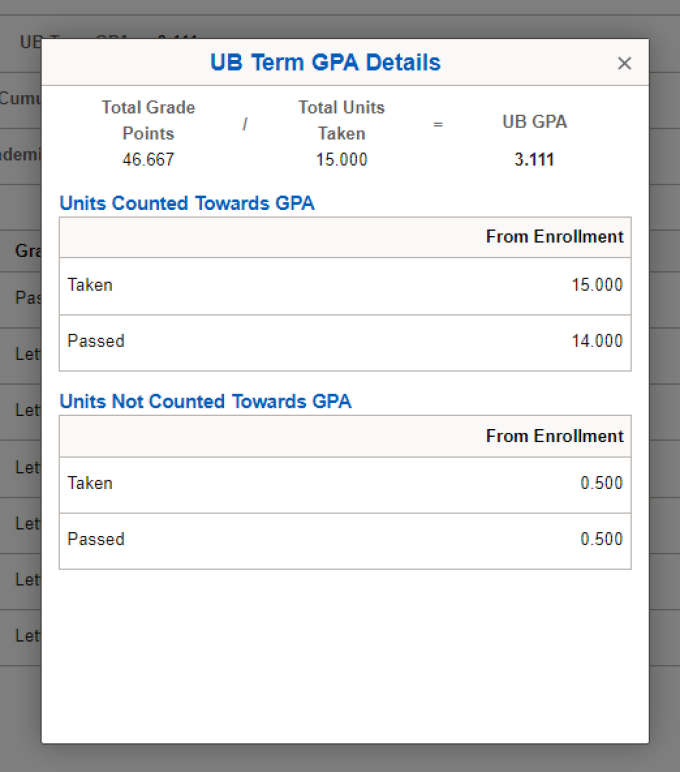680x772 pixels.
Task: Click Passed row label in Not Counted table
Action: [96, 539]
